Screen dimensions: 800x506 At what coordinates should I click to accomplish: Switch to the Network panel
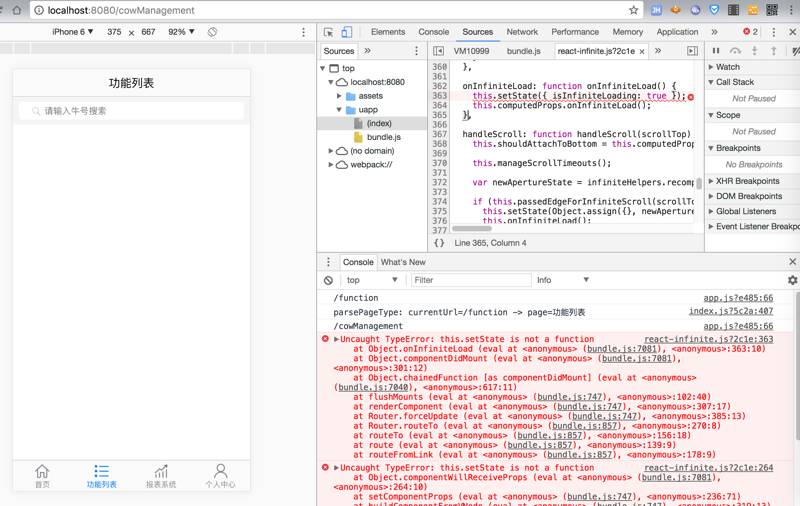click(x=522, y=32)
